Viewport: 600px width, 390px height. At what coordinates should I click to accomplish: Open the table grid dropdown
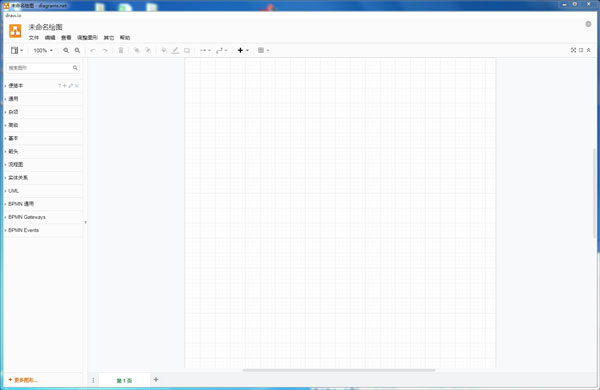click(x=263, y=50)
